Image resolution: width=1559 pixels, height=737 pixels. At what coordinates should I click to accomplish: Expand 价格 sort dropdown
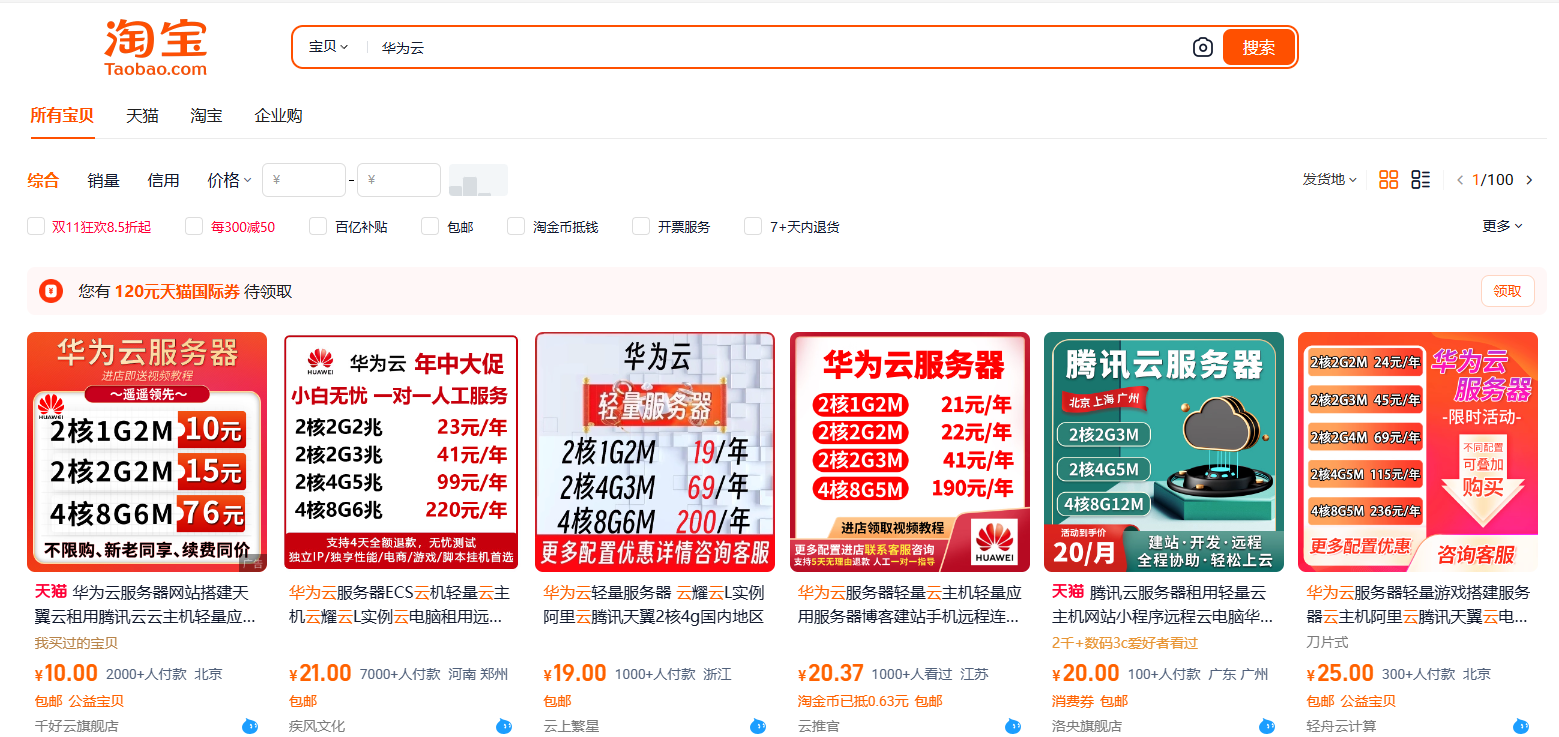[229, 180]
